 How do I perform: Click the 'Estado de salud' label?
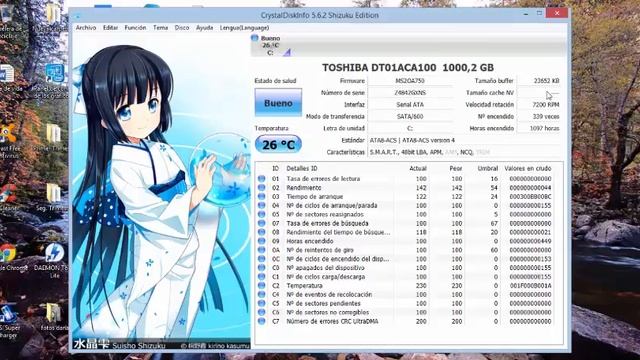[x=275, y=81]
